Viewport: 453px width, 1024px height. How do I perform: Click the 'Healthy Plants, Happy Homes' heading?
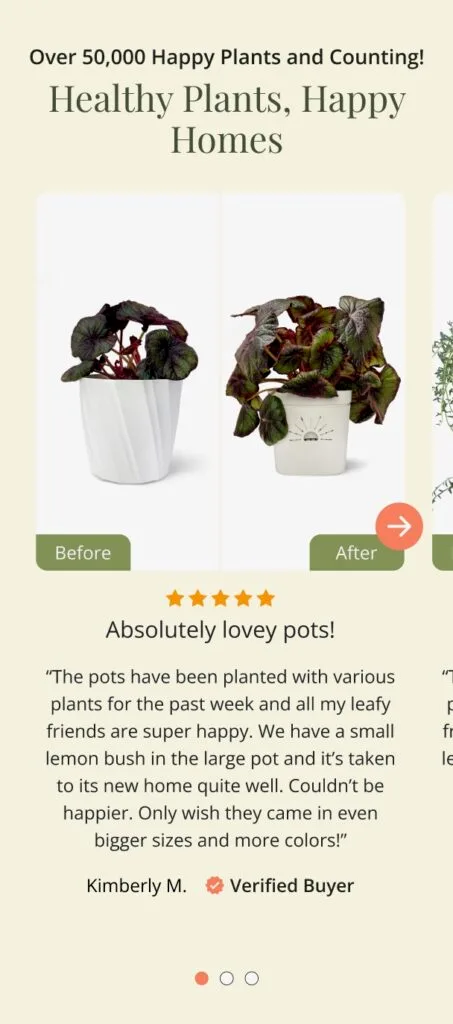point(226,119)
